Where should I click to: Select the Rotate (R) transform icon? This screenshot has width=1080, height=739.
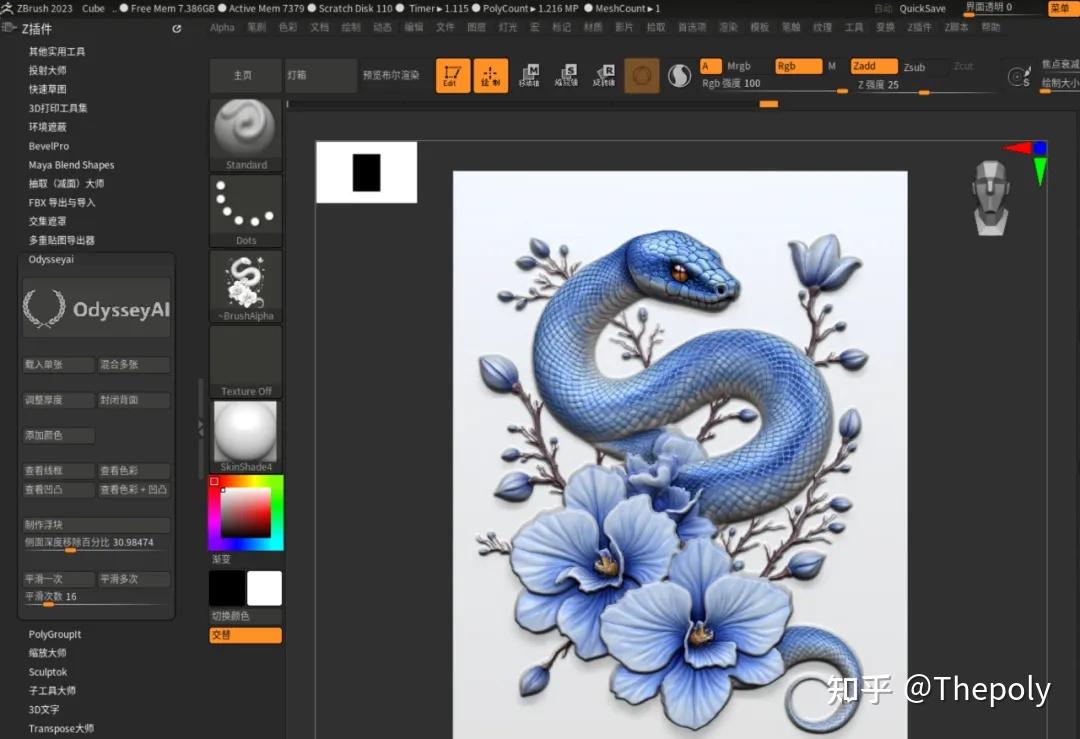tap(604, 75)
